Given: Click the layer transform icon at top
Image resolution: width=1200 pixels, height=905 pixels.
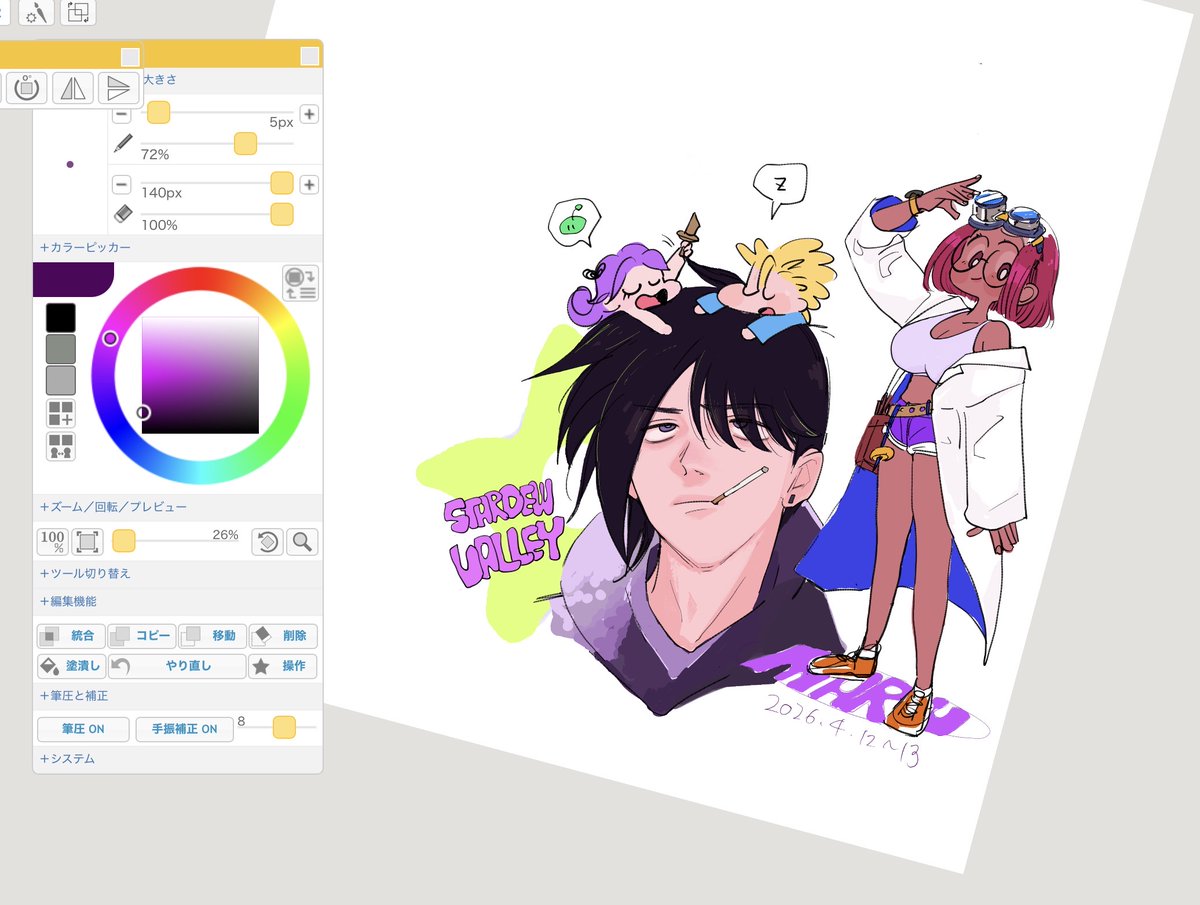Looking at the screenshot, I should point(78,12).
